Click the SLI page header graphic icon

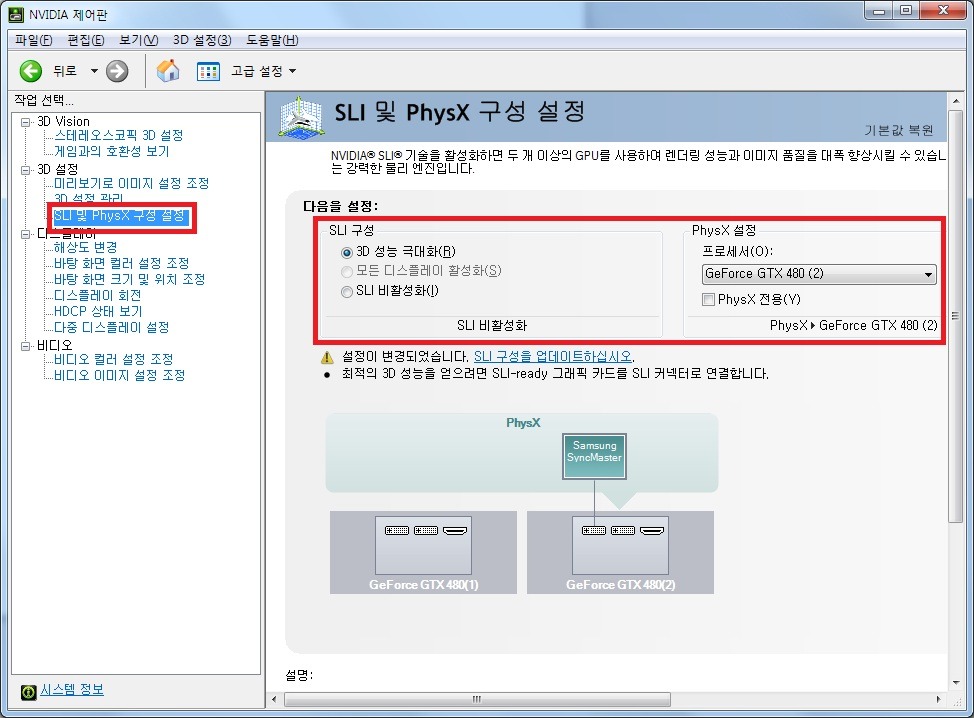coord(301,116)
